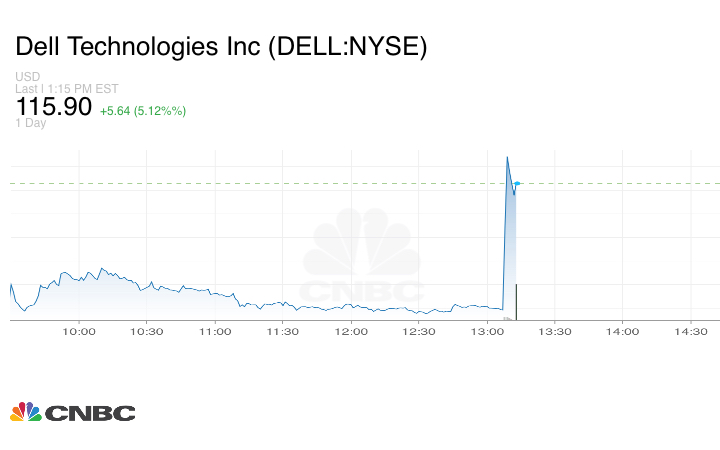Click the 14:30 time axis label

tap(691, 331)
